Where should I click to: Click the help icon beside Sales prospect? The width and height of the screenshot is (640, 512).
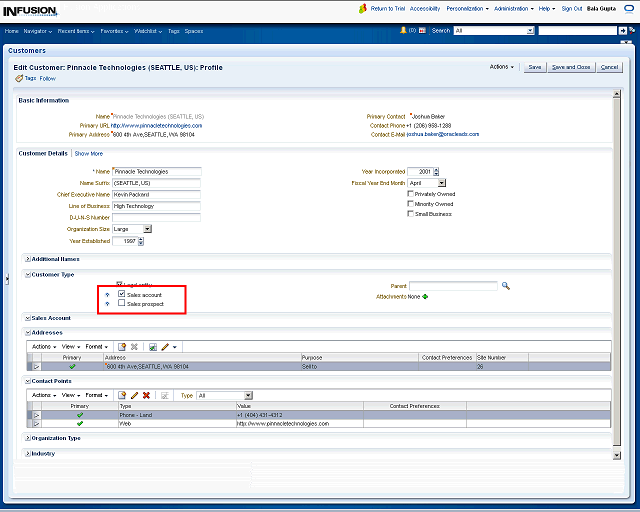pyautogui.click(x=107, y=304)
